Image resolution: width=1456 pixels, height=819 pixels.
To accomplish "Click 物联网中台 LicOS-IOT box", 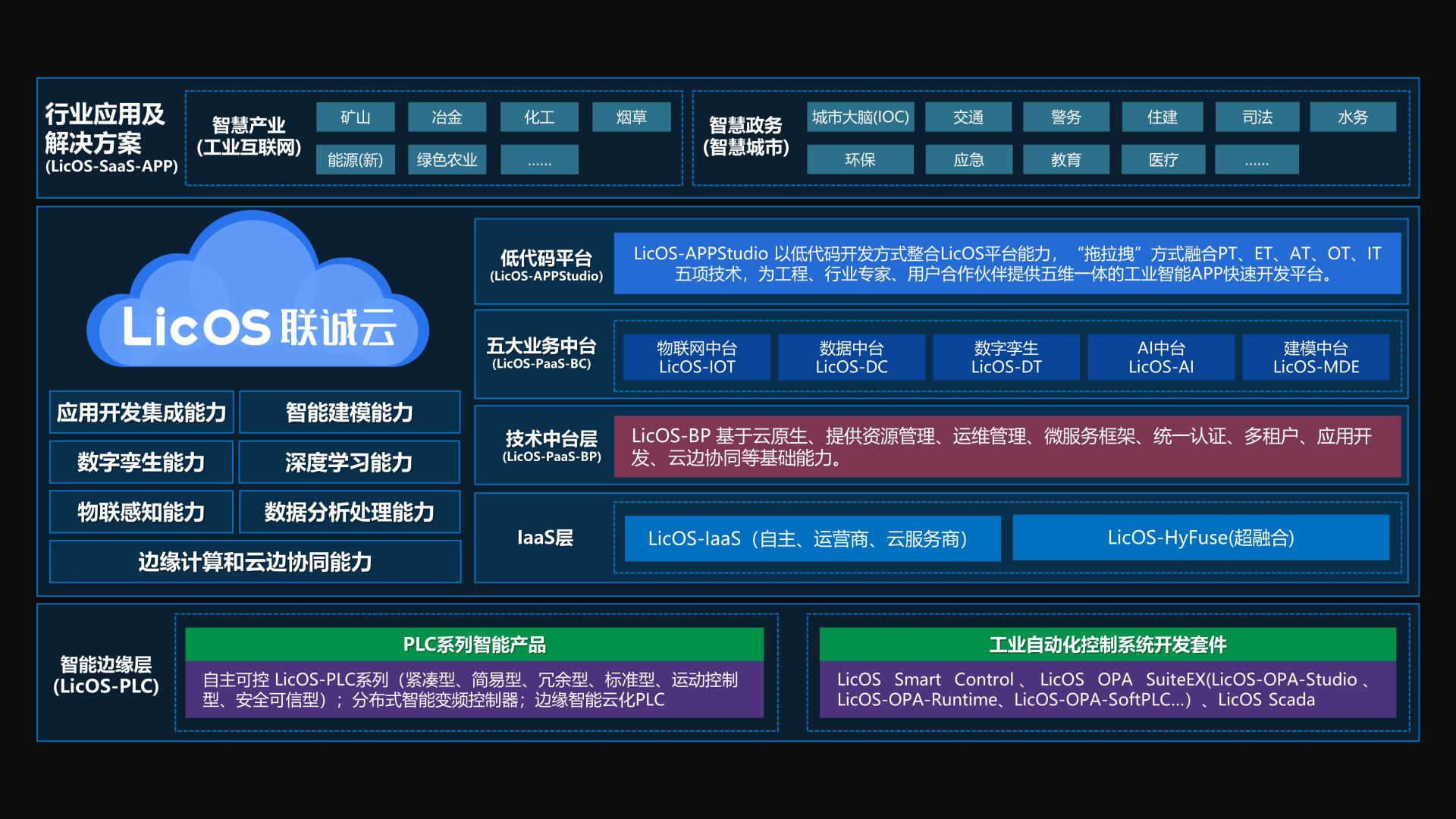I will (696, 357).
